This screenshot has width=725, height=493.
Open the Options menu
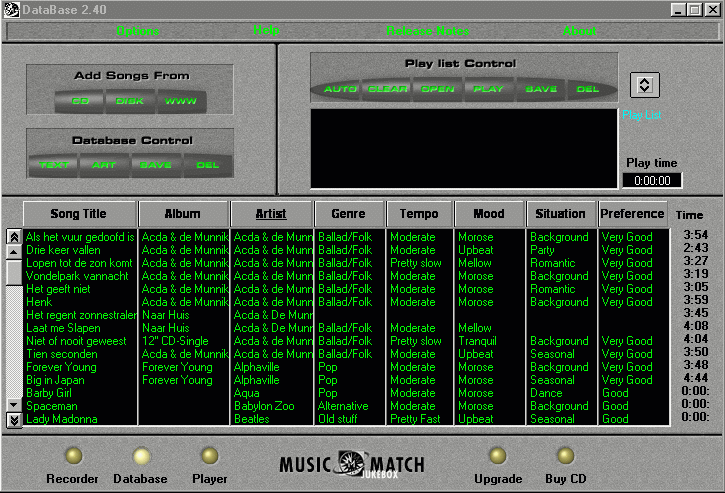[138, 31]
